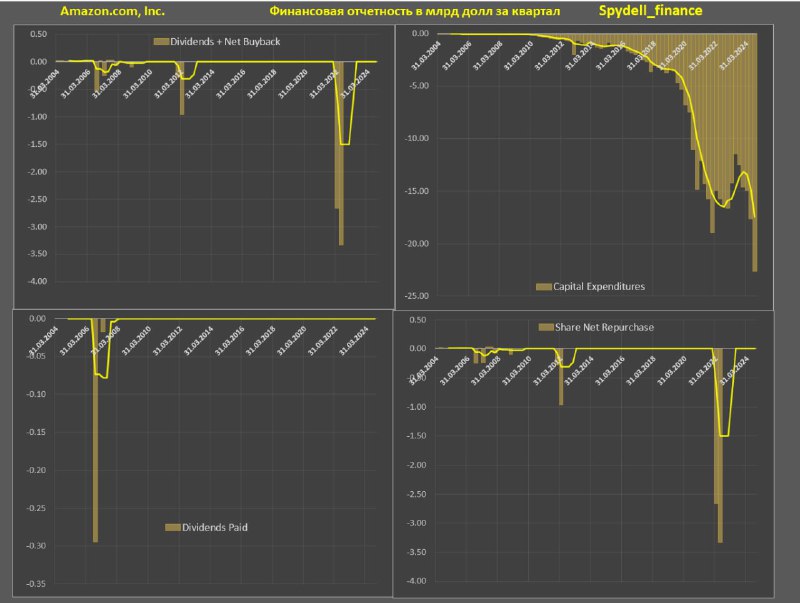The height and width of the screenshot is (603, 800).
Task: Select '-3.50' on the Share Net Repurchase axis
Action: tap(416, 552)
